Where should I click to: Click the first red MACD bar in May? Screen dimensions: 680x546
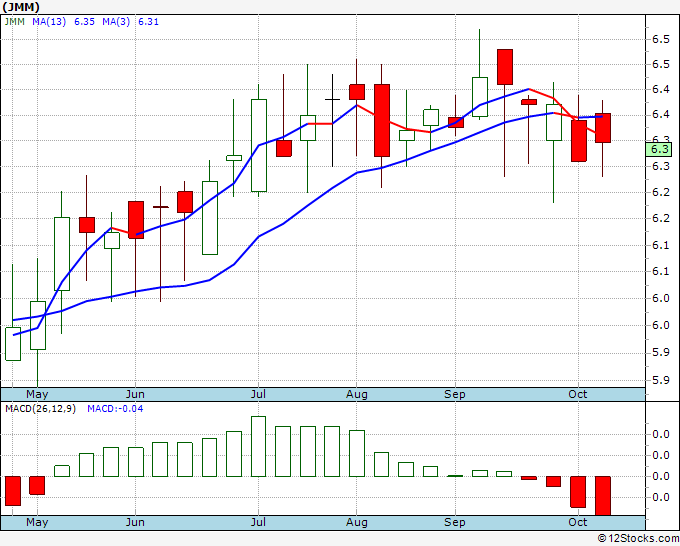pyautogui.click(x=13, y=491)
